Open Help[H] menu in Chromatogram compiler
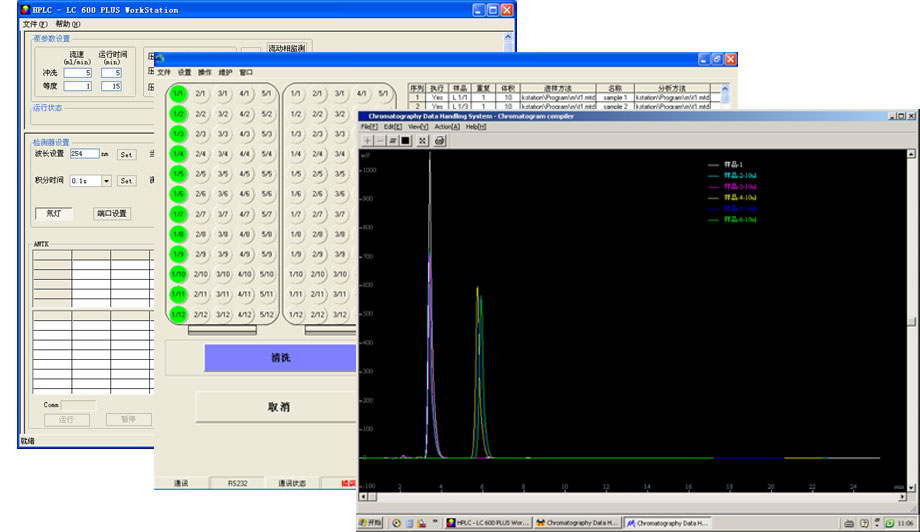This screenshot has width=920, height=532. coord(476,127)
